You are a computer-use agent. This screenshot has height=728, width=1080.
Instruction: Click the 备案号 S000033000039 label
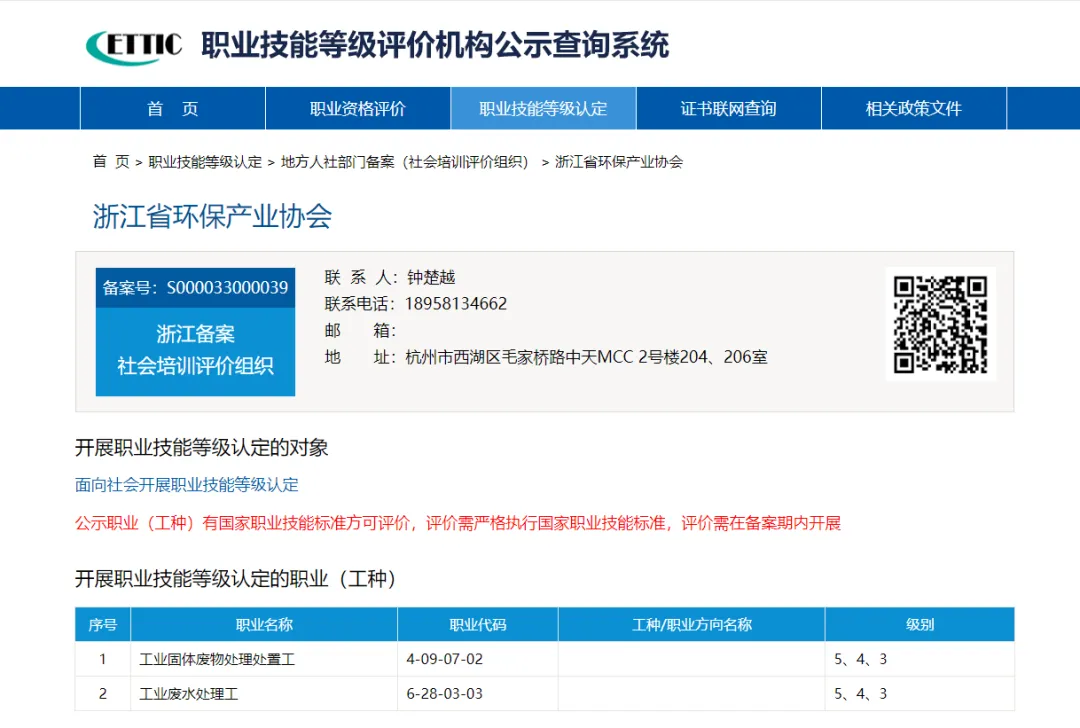coord(195,288)
